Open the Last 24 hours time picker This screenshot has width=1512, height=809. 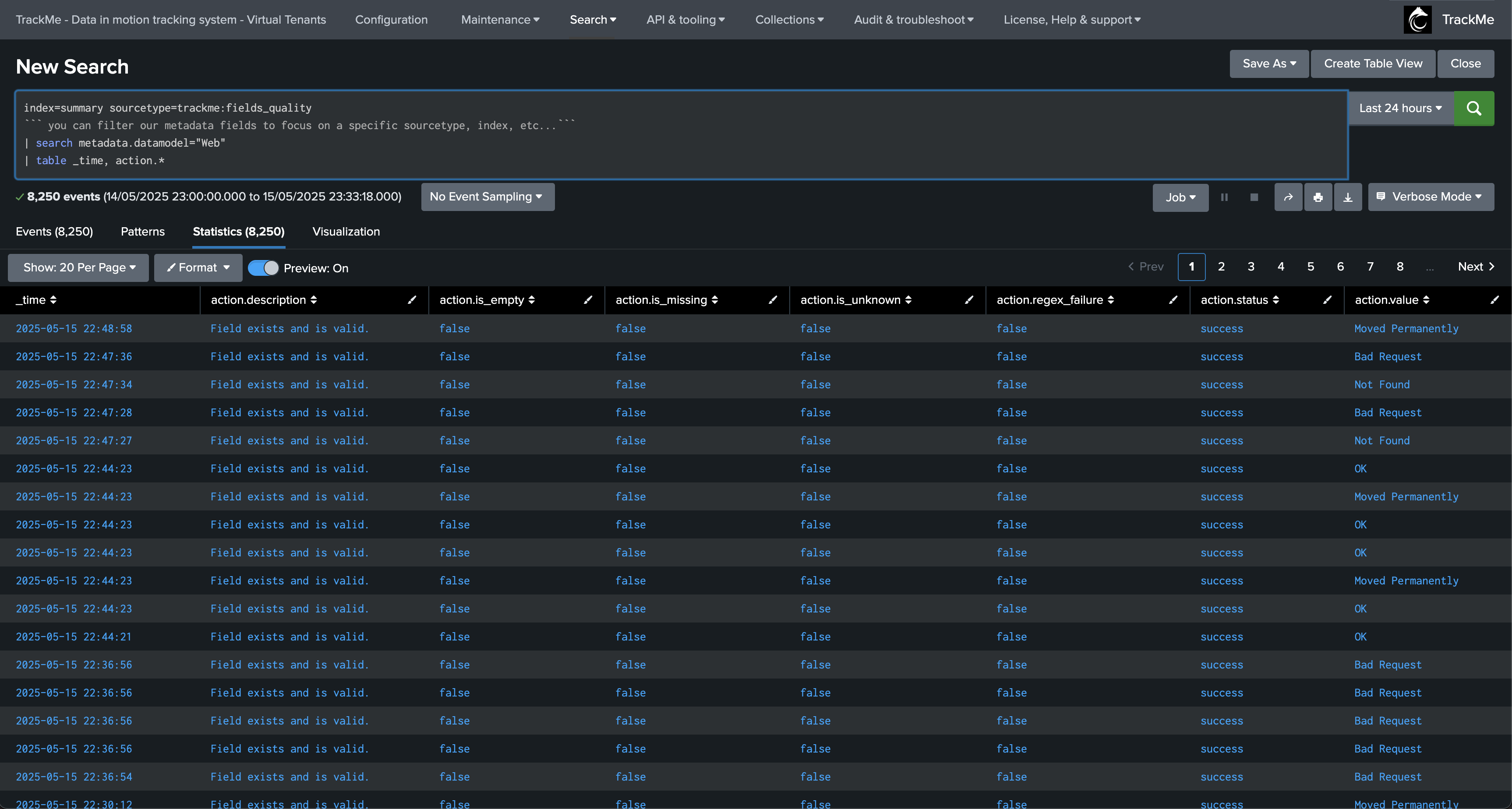click(x=1400, y=108)
